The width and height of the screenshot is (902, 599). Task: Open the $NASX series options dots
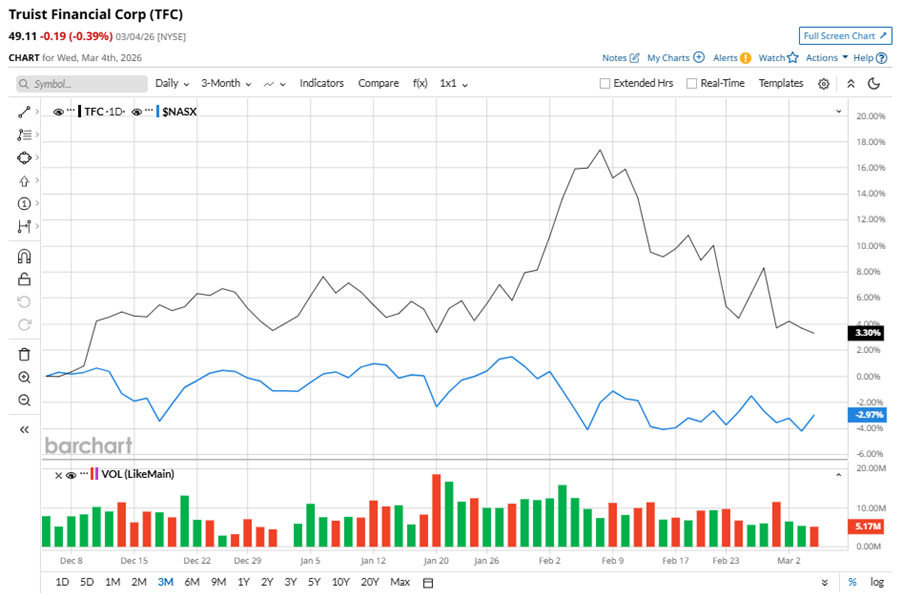click(149, 110)
